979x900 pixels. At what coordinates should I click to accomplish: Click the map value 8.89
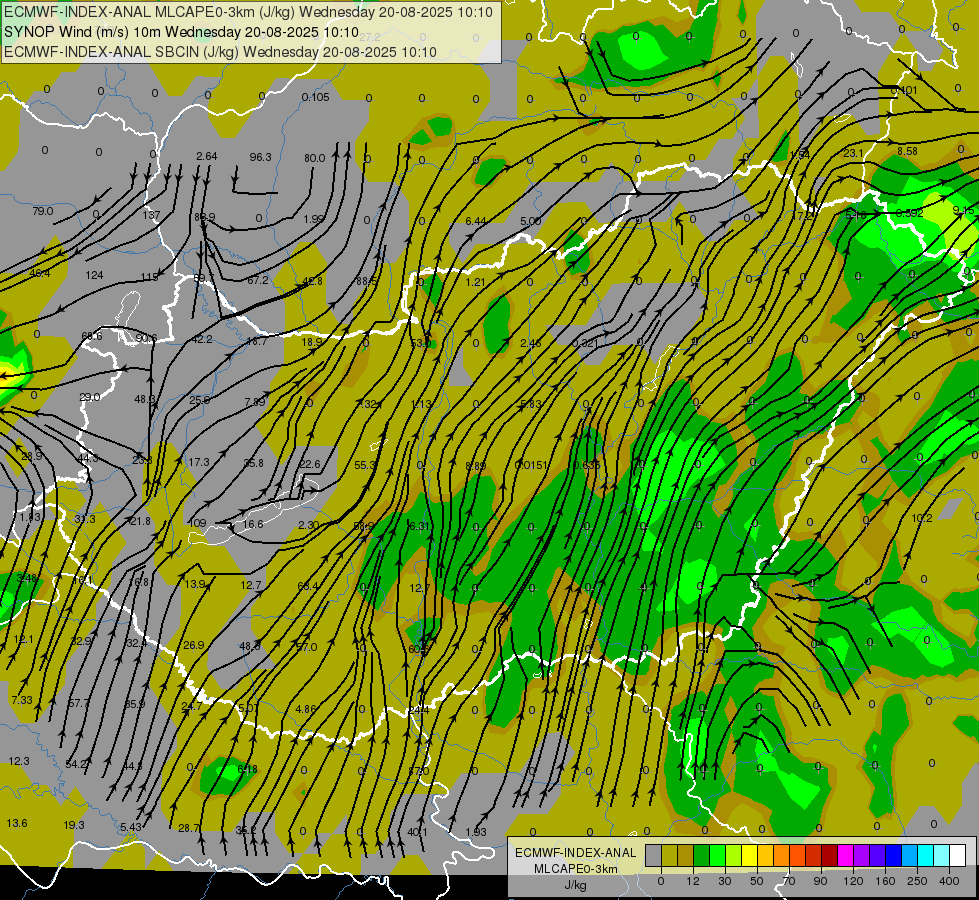(x=476, y=465)
